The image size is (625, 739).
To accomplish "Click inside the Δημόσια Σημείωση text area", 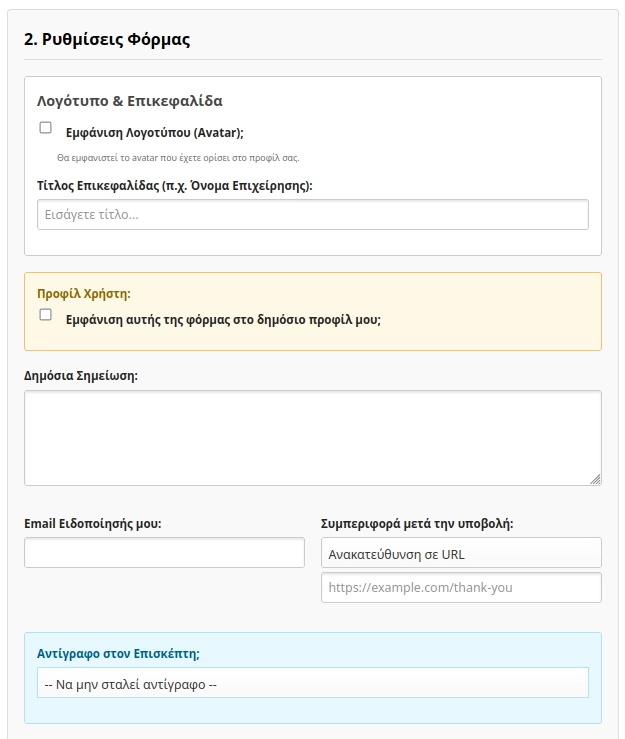I will point(312,437).
